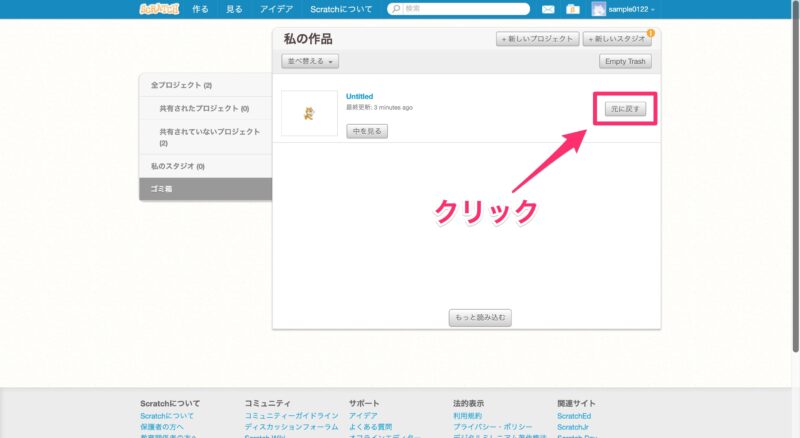Click the Untitled project cat thumbnail
Screen dimensions: 800x438
(x=308, y=113)
